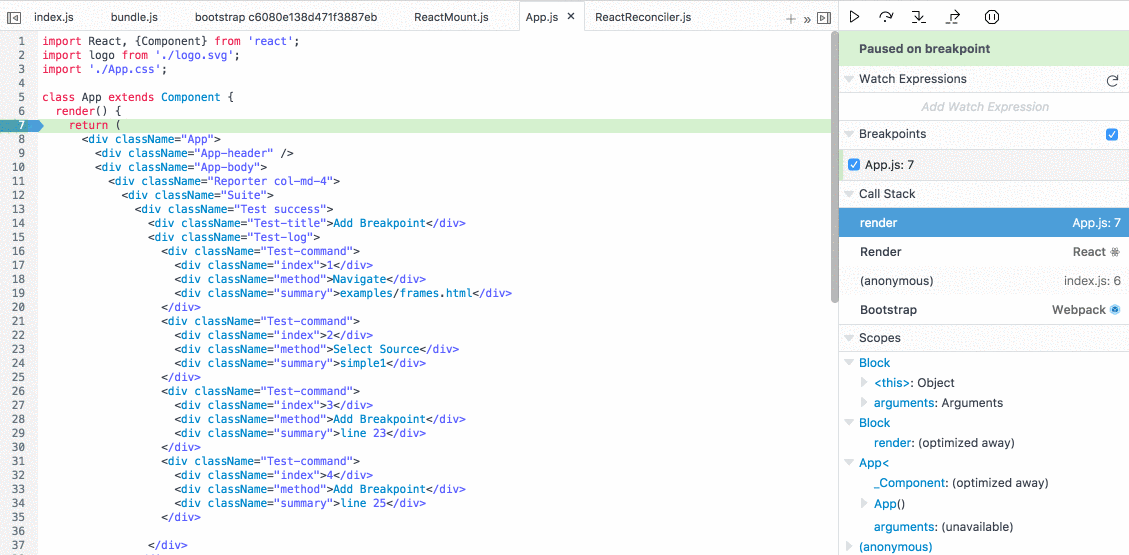This screenshot has width=1129, height=555.
Task: Click 'line 25' text on line 34
Action: pos(364,504)
